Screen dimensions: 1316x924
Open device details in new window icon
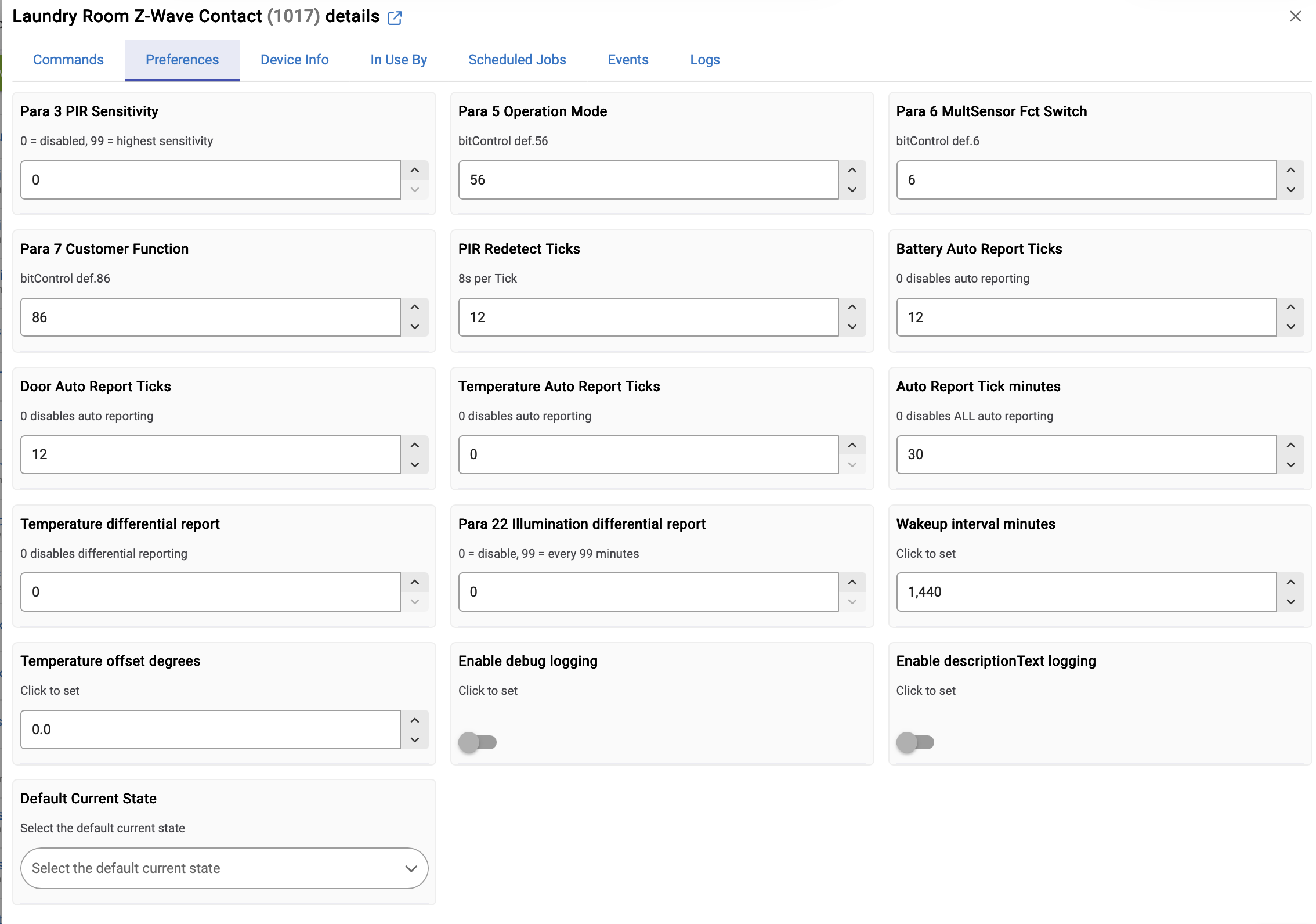395,17
